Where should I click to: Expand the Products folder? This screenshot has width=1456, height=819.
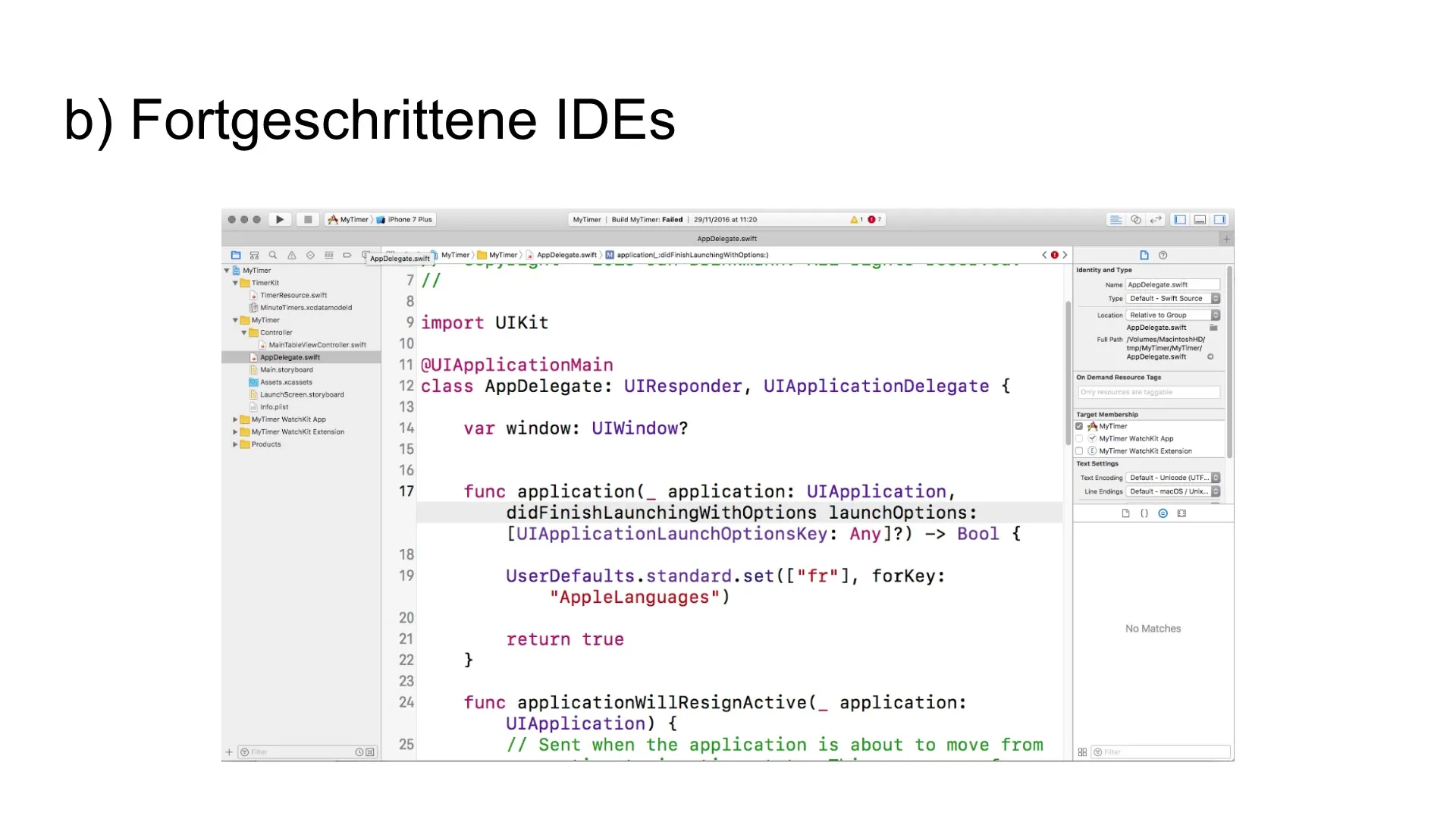[x=235, y=444]
